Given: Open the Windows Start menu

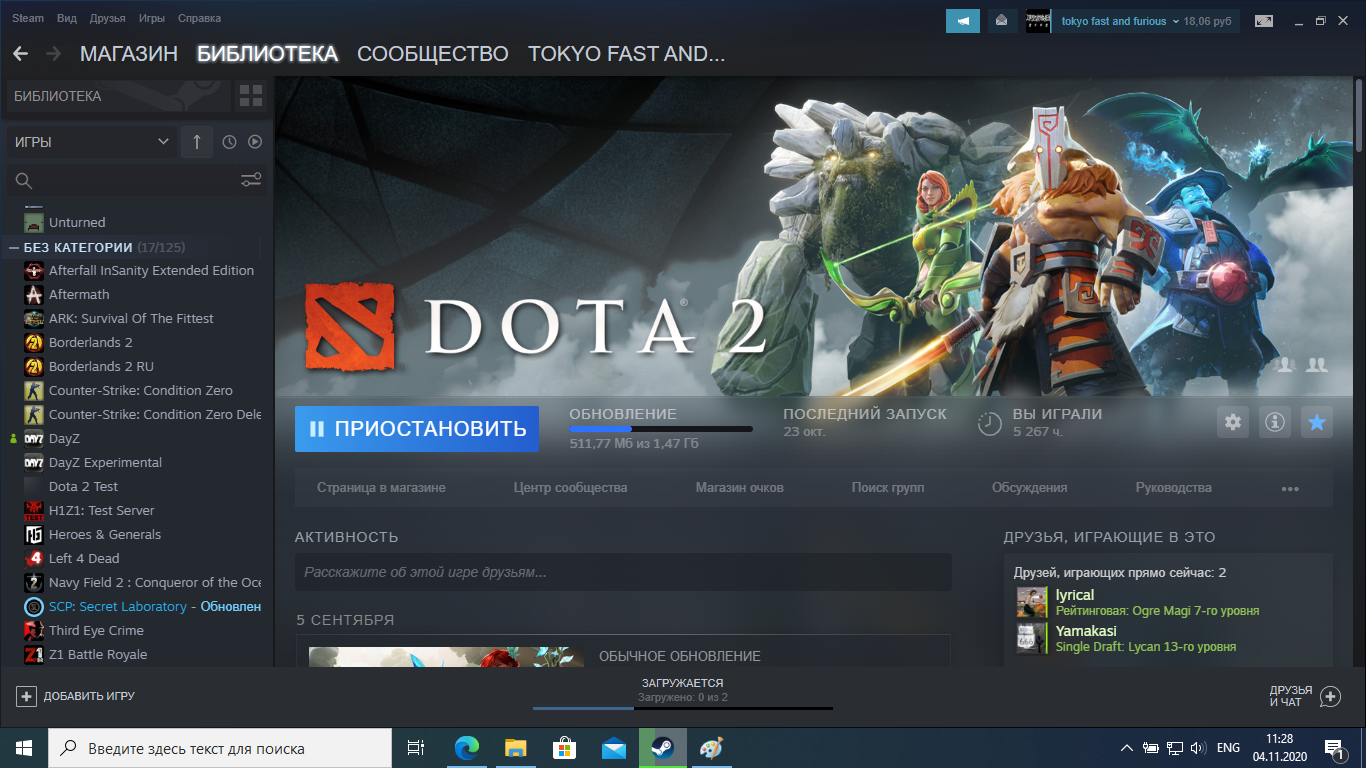Looking at the screenshot, I should (x=24, y=748).
